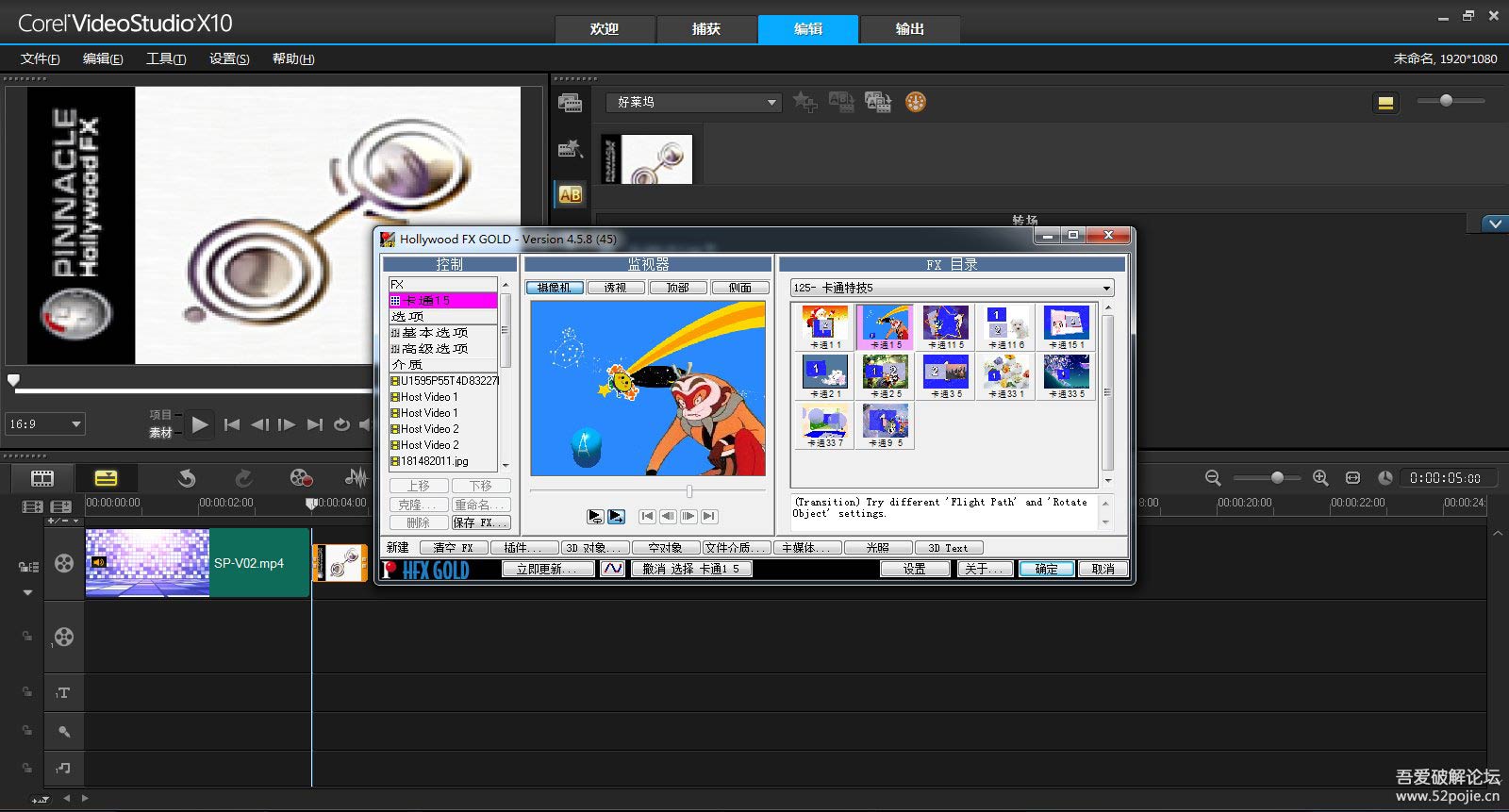This screenshot has width=1509, height=812.
Task: Click the 清空 FX button
Action: pos(454,547)
